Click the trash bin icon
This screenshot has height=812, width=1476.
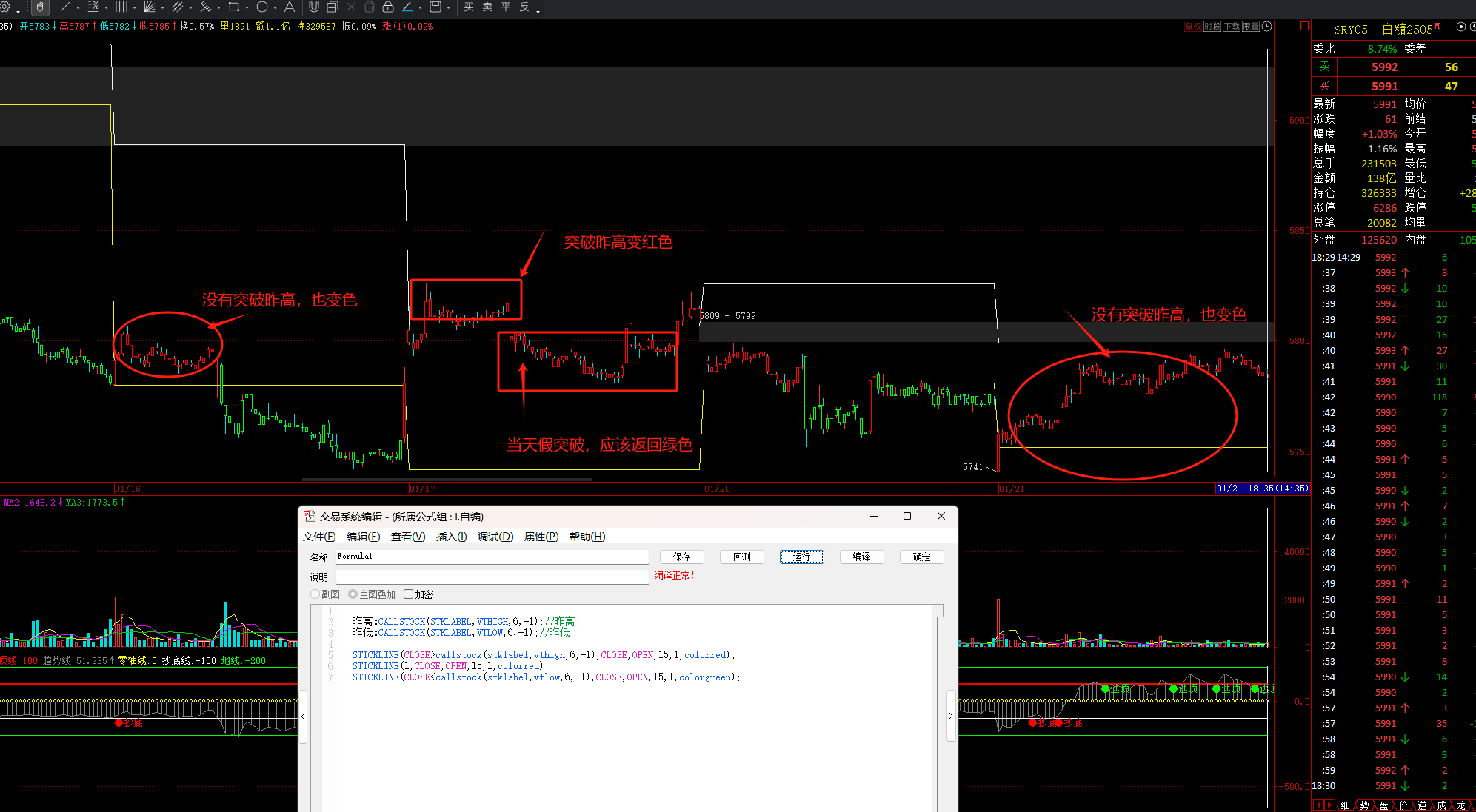(370, 7)
